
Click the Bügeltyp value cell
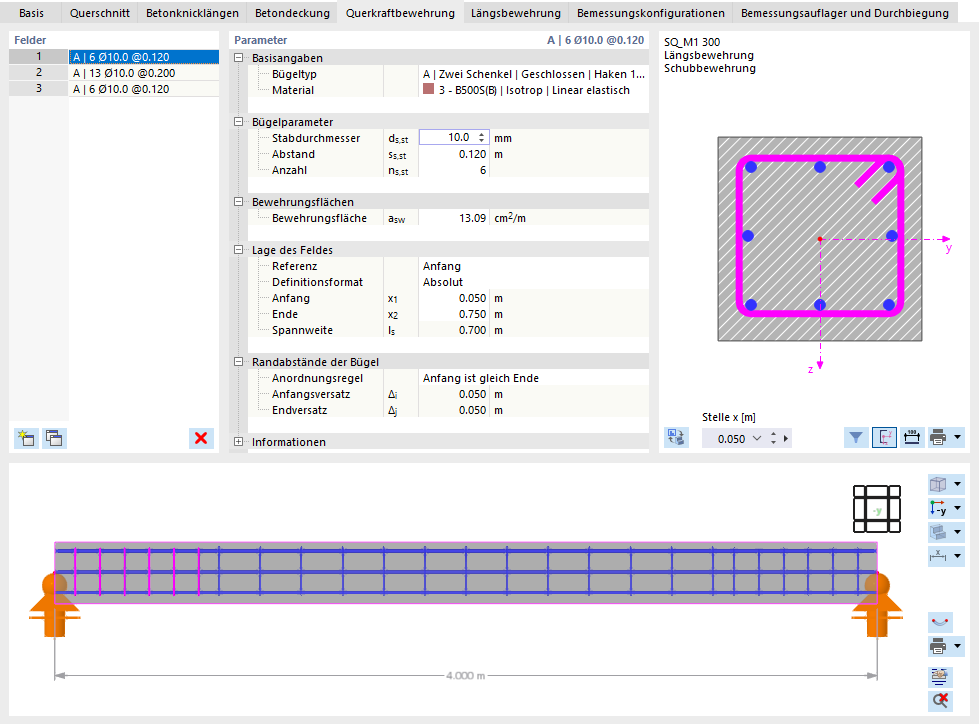tap(534, 74)
